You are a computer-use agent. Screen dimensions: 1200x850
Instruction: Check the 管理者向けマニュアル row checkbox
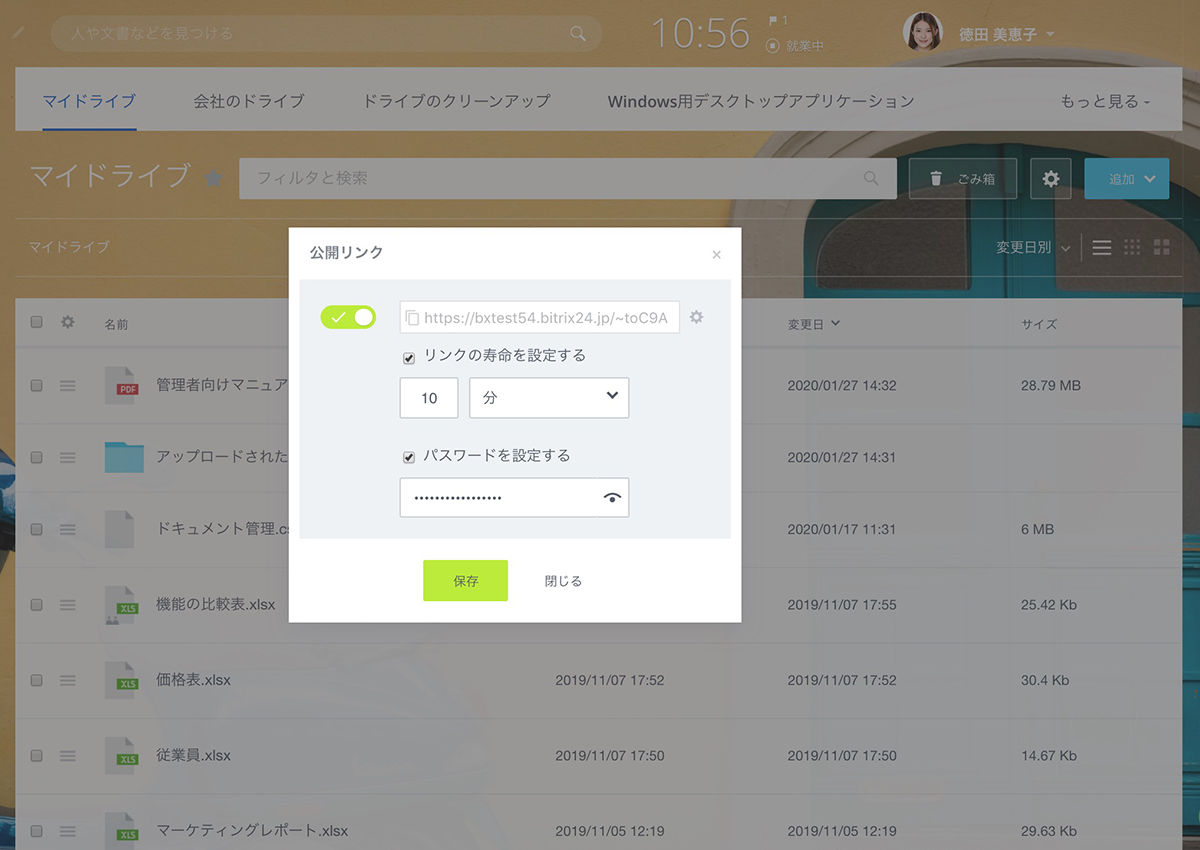[x=37, y=385]
